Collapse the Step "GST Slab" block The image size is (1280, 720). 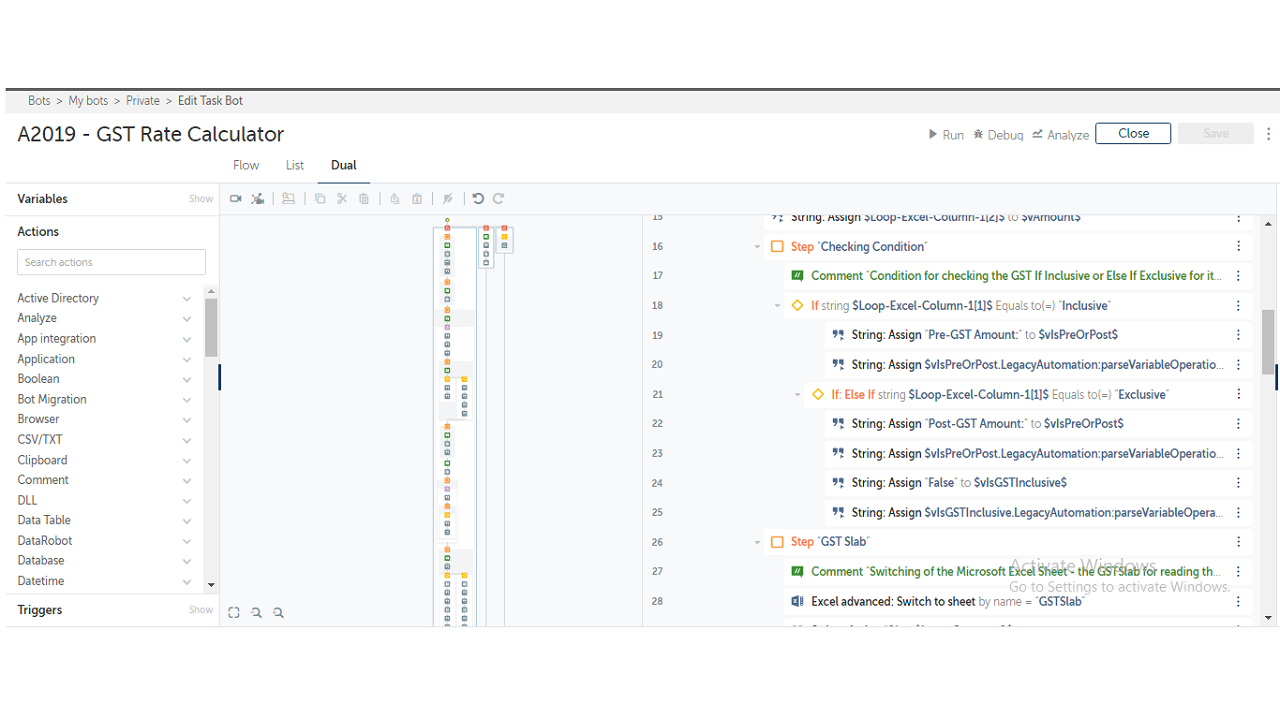tap(757, 542)
